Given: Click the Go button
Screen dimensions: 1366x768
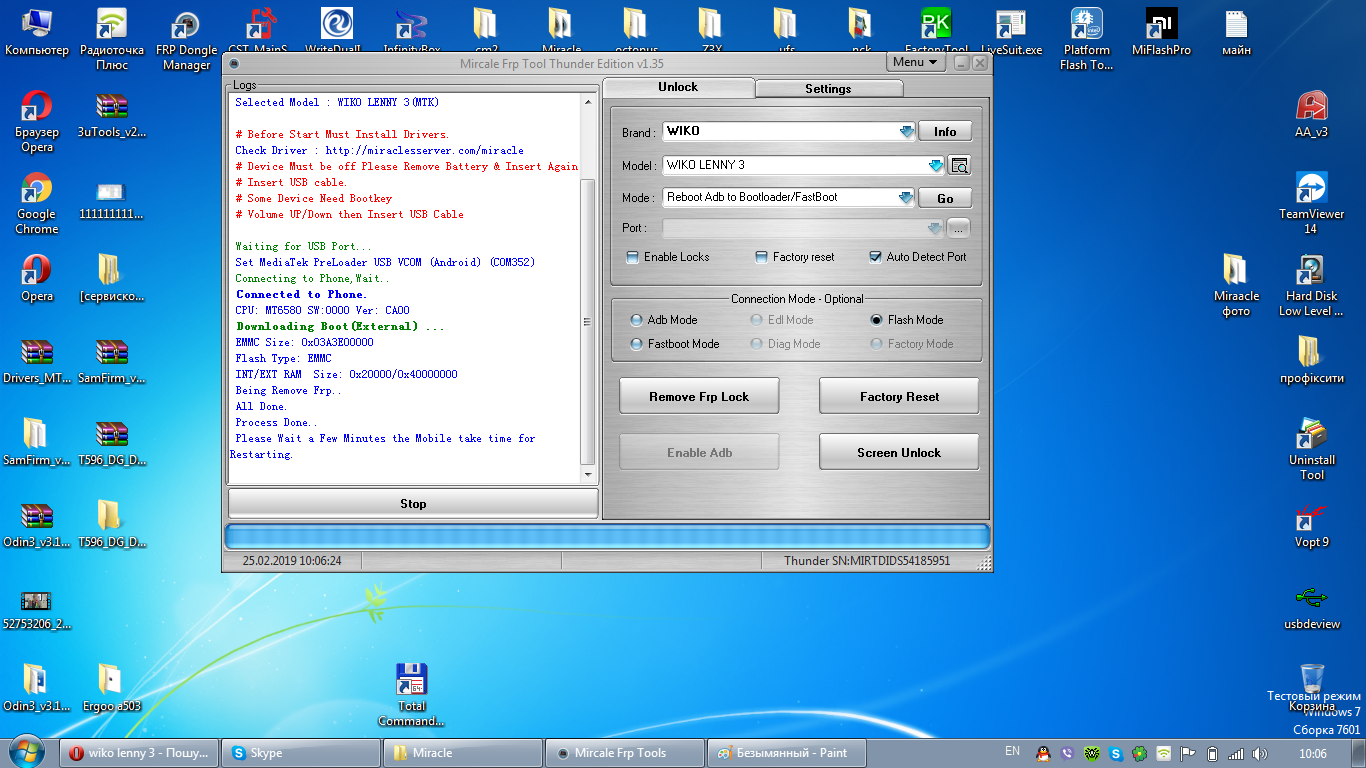Looking at the screenshot, I should point(945,198).
